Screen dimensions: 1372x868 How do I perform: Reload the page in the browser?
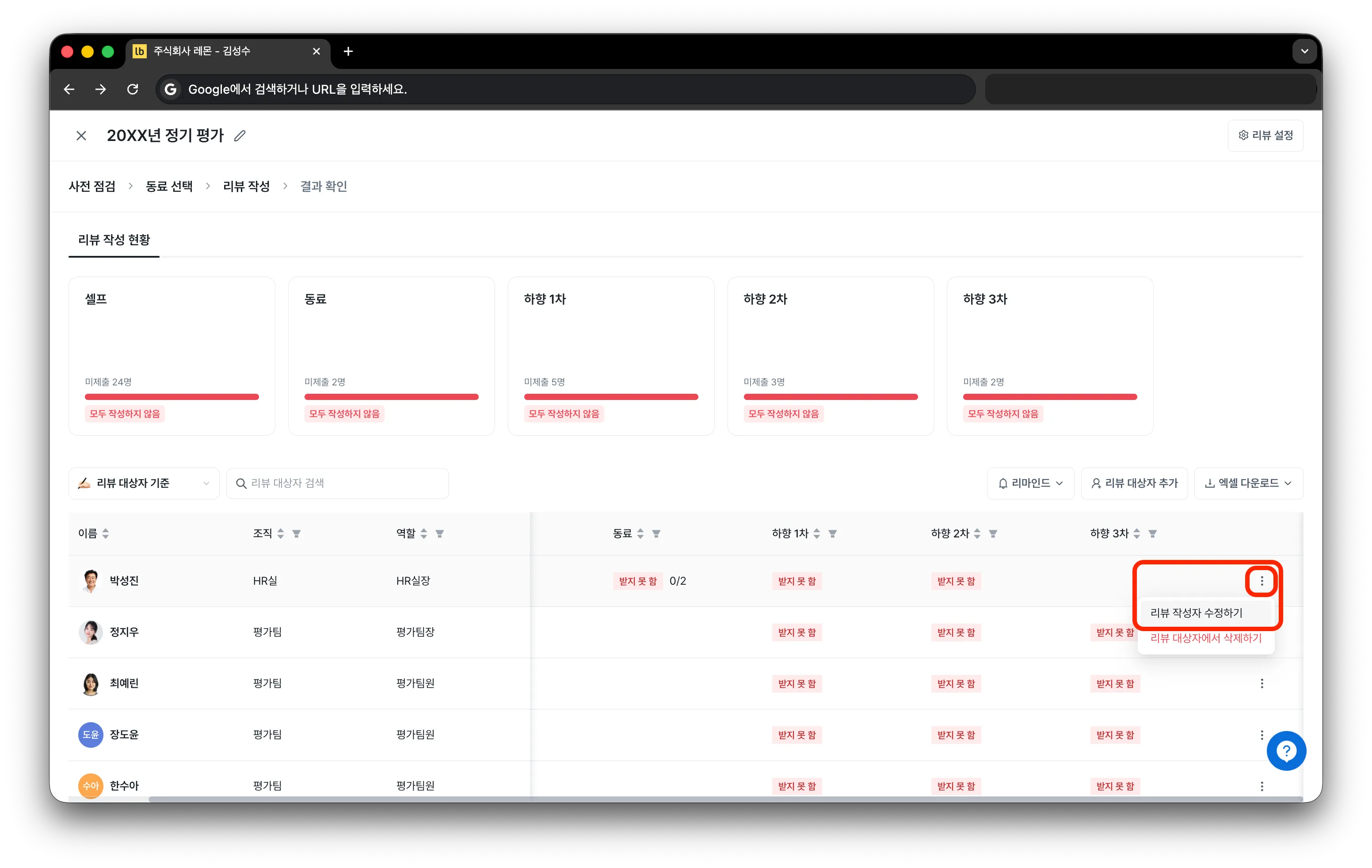(x=133, y=89)
